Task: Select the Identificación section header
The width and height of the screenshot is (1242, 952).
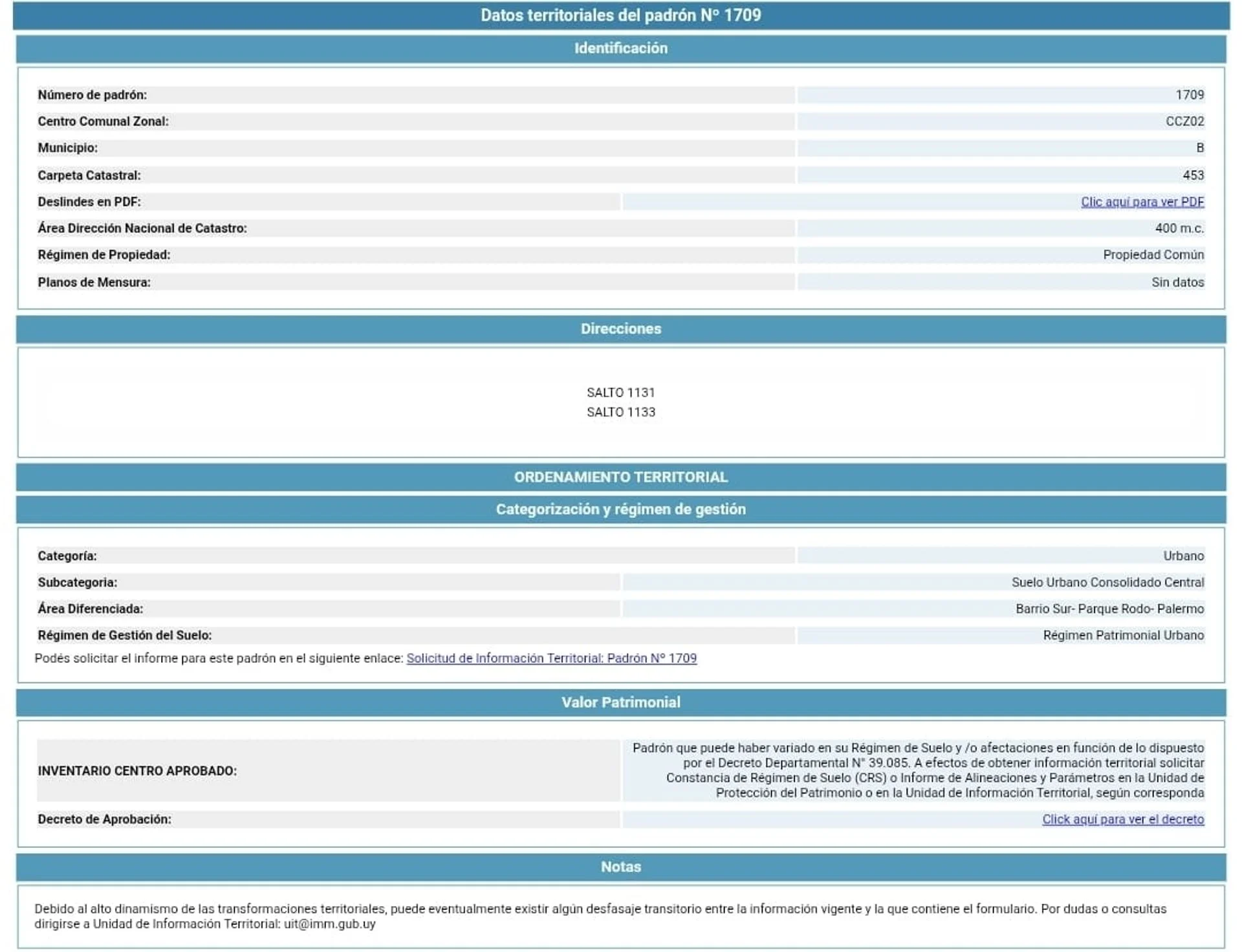Action: point(620,49)
